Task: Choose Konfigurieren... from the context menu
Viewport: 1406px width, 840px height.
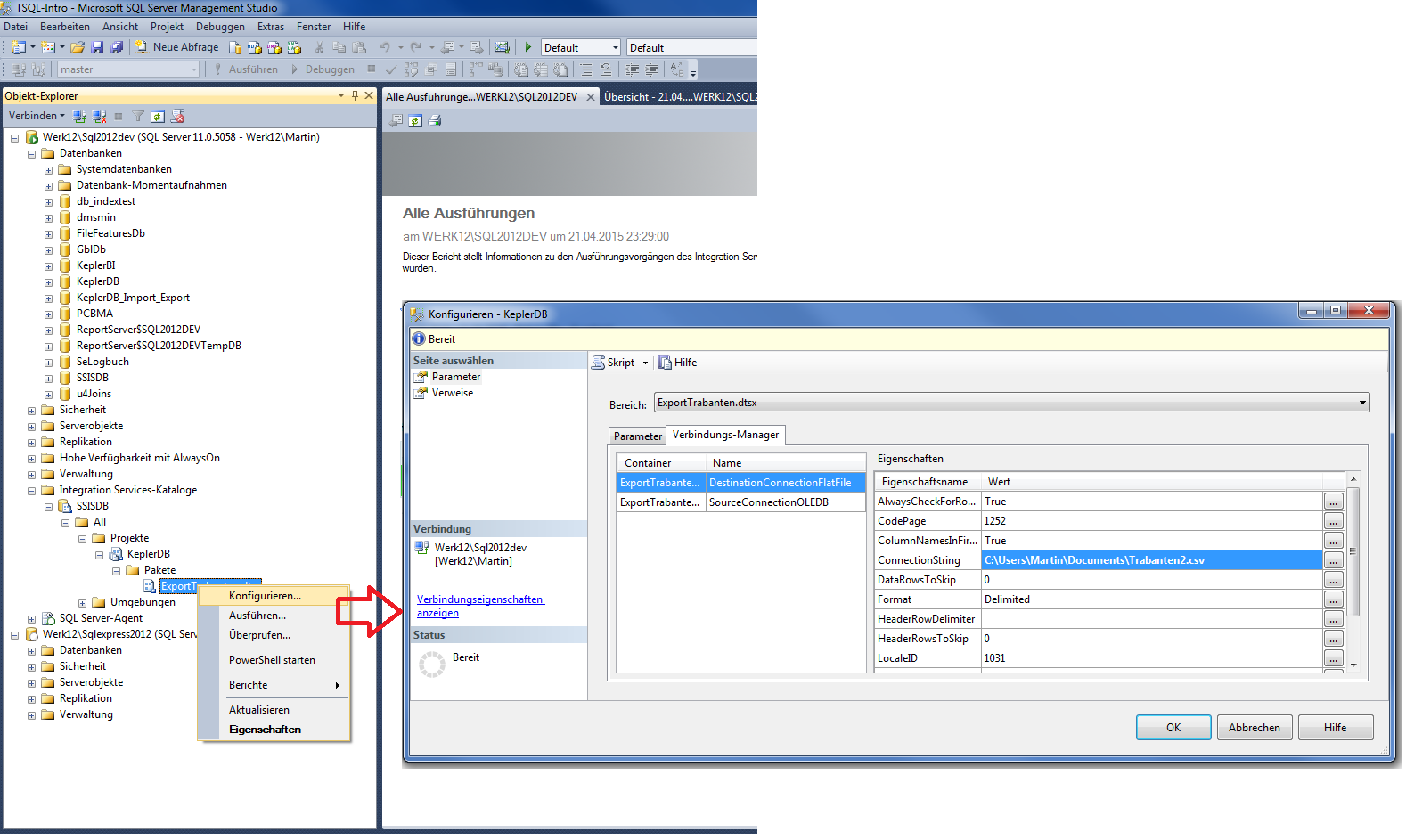Action: pos(274,596)
